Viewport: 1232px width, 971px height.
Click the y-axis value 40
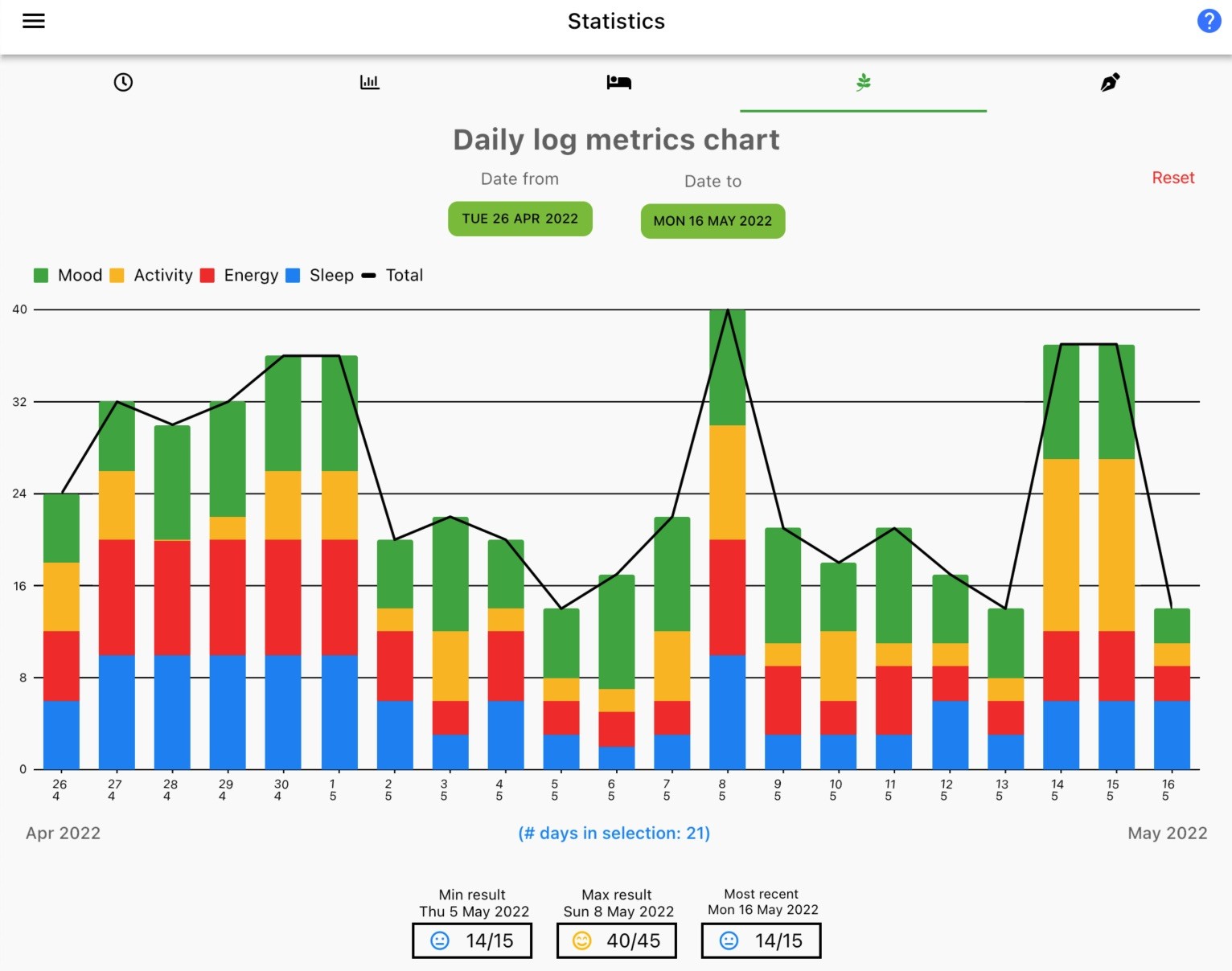pyautogui.click(x=19, y=309)
